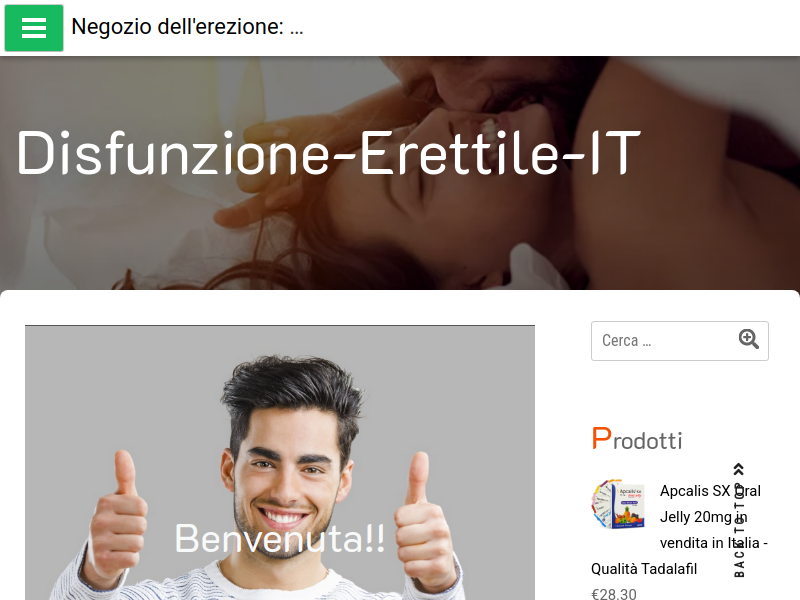Open Apcalis SX Oral Jelly 20mg link
The height and width of the screenshot is (600, 800).
pos(710,491)
